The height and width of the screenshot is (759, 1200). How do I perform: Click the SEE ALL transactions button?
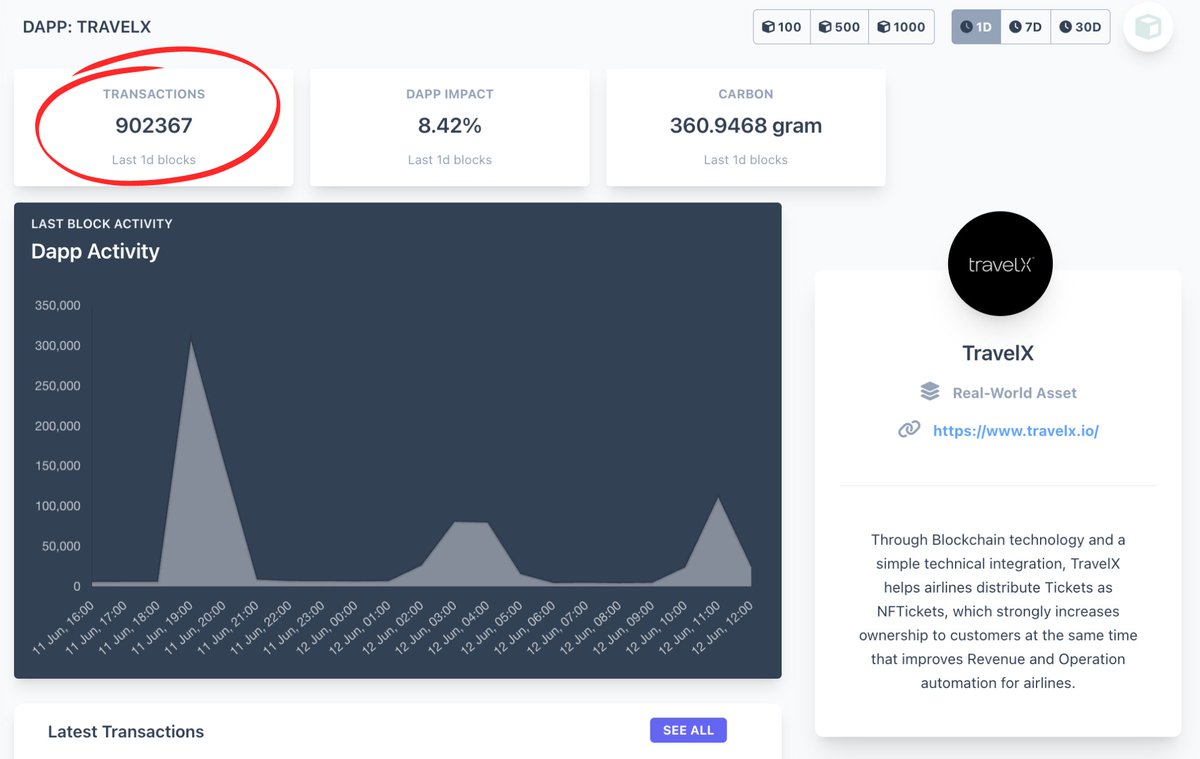point(688,730)
